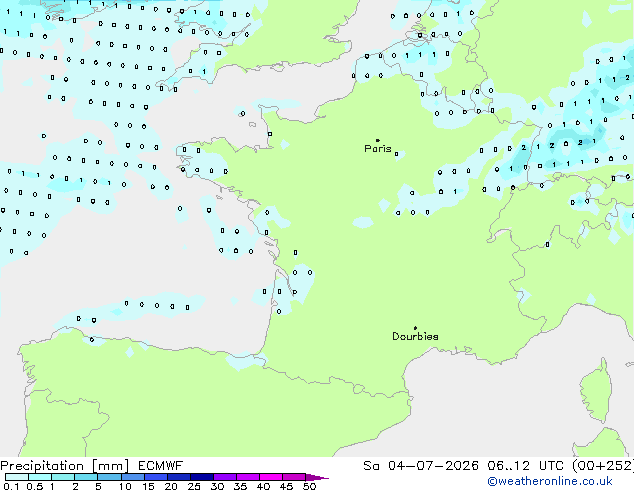The width and height of the screenshot is (634, 490).
Task: Select the purple legend swatch between 30 and 35
Action: pyautogui.click(x=225, y=477)
